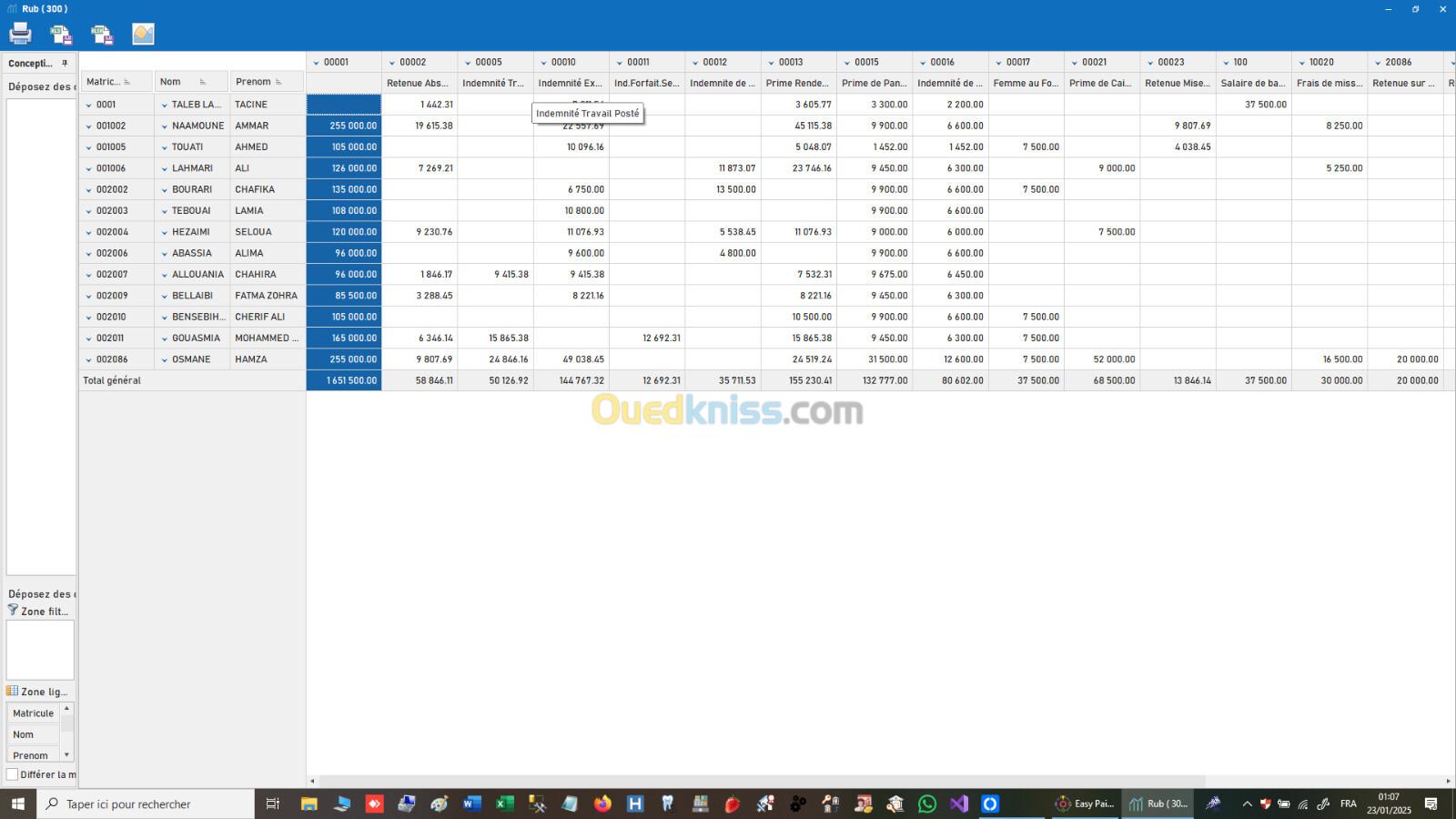Collapse the OSMANE name row
The width and height of the screenshot is (1456, 819).
click(165, 360)
